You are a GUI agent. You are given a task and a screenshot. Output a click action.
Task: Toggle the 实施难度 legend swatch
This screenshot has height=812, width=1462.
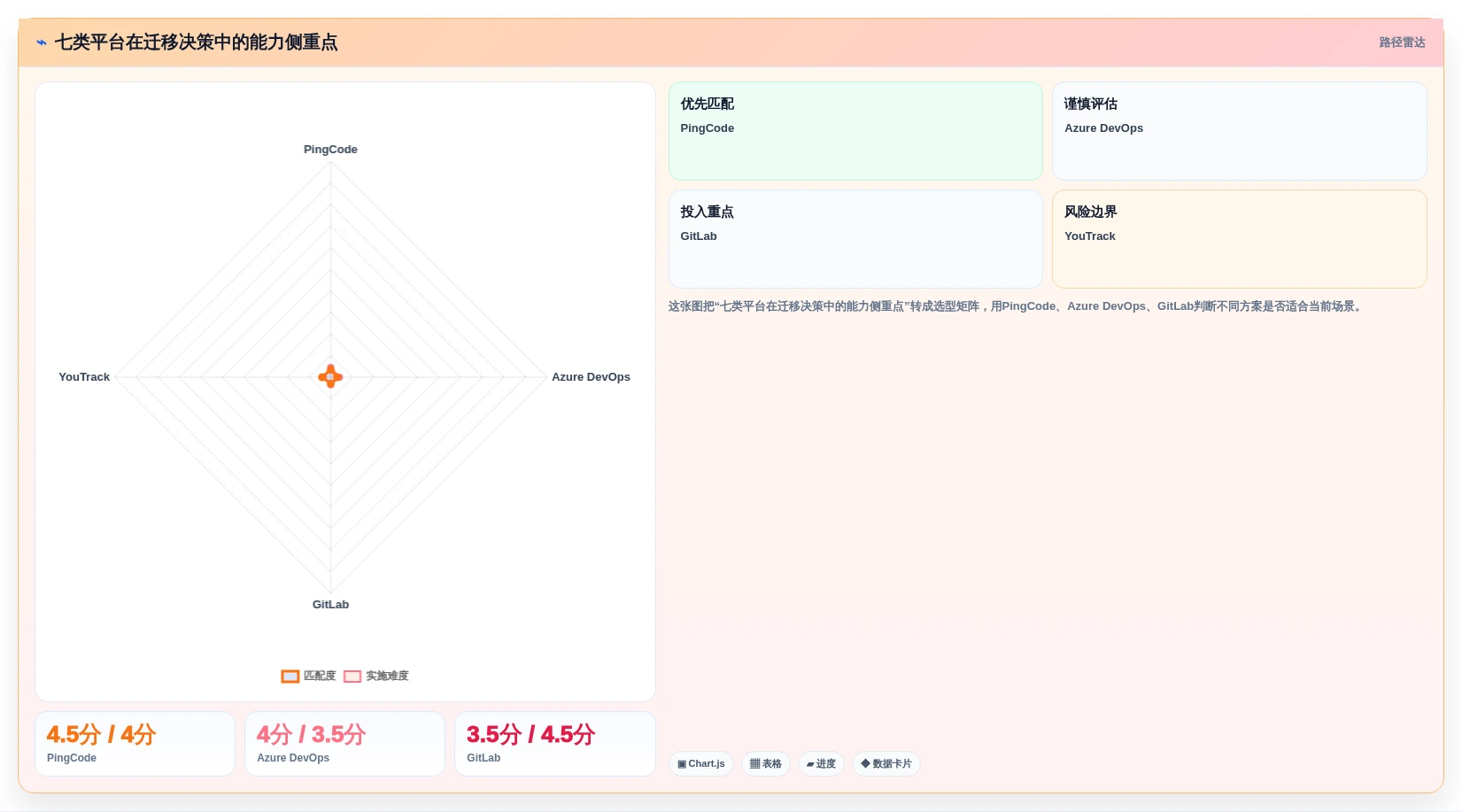(x=352, y=676)
